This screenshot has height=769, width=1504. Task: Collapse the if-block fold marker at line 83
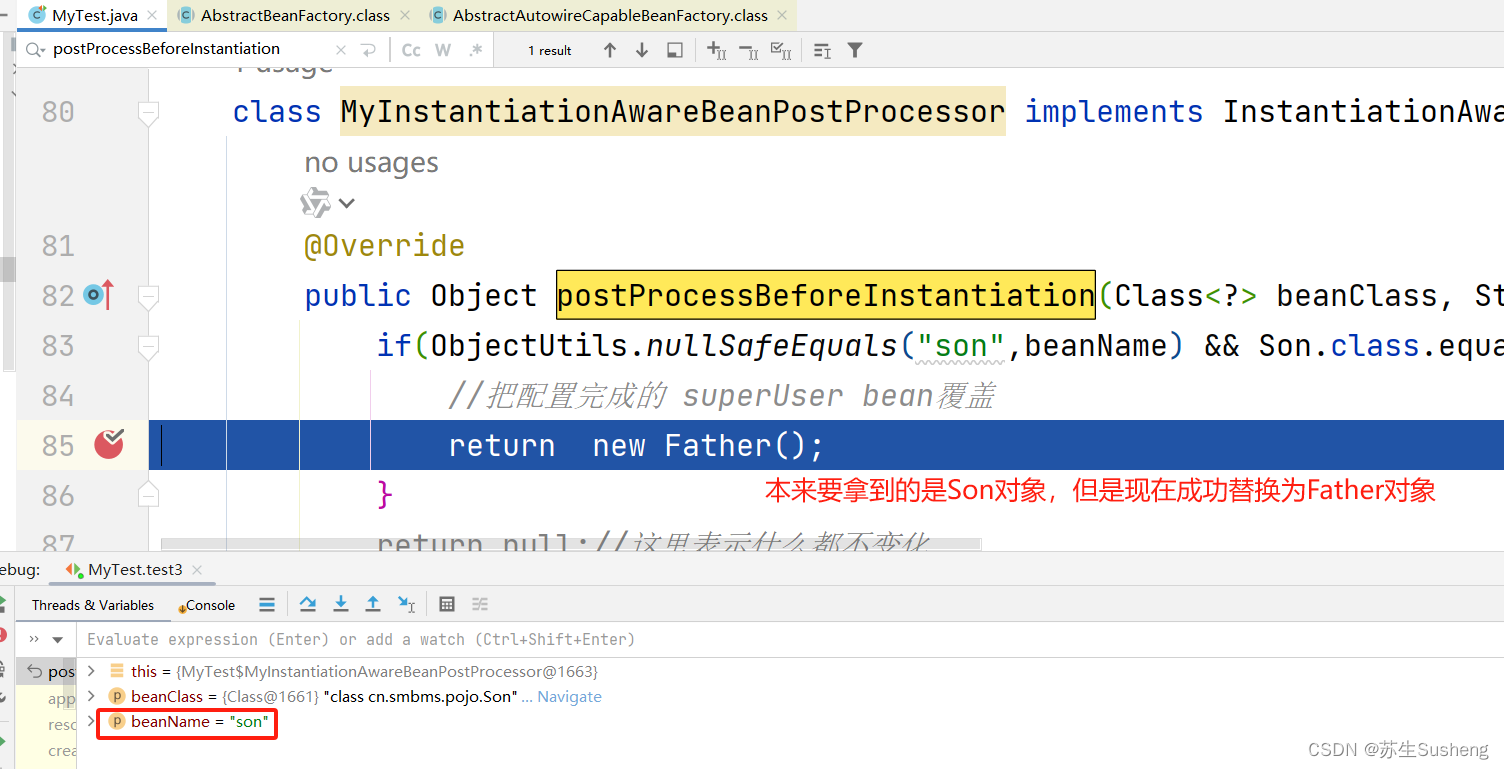[148, 347]
